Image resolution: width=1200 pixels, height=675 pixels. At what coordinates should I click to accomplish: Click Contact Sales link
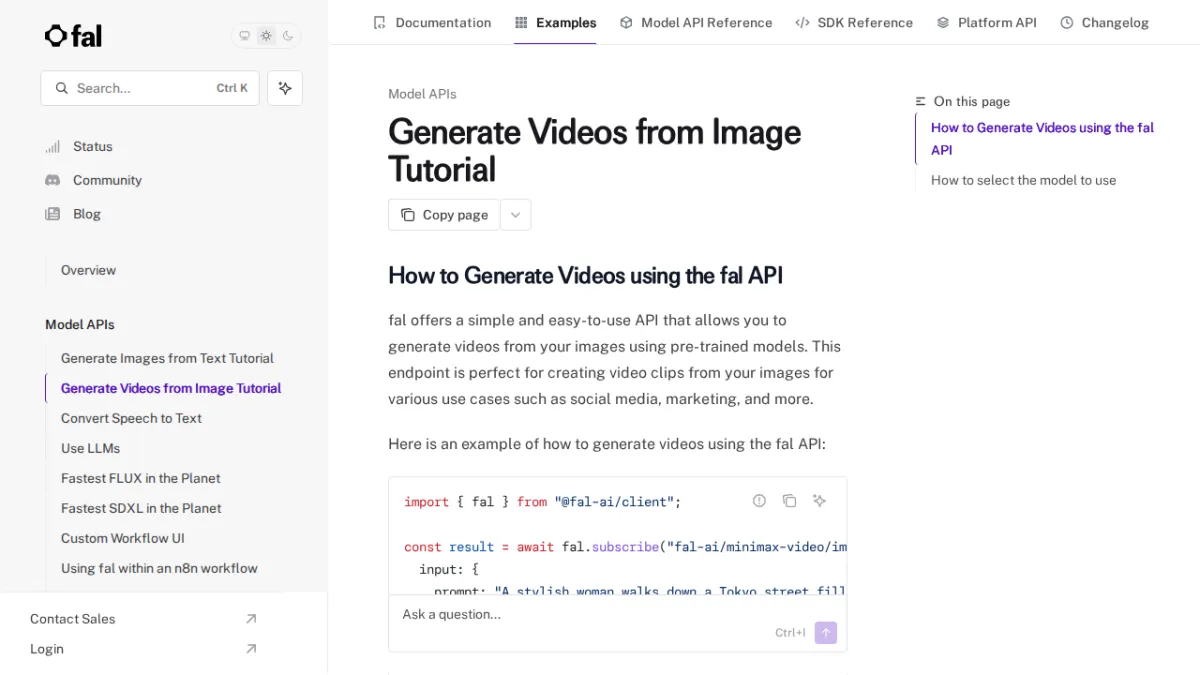click(72, 619)
